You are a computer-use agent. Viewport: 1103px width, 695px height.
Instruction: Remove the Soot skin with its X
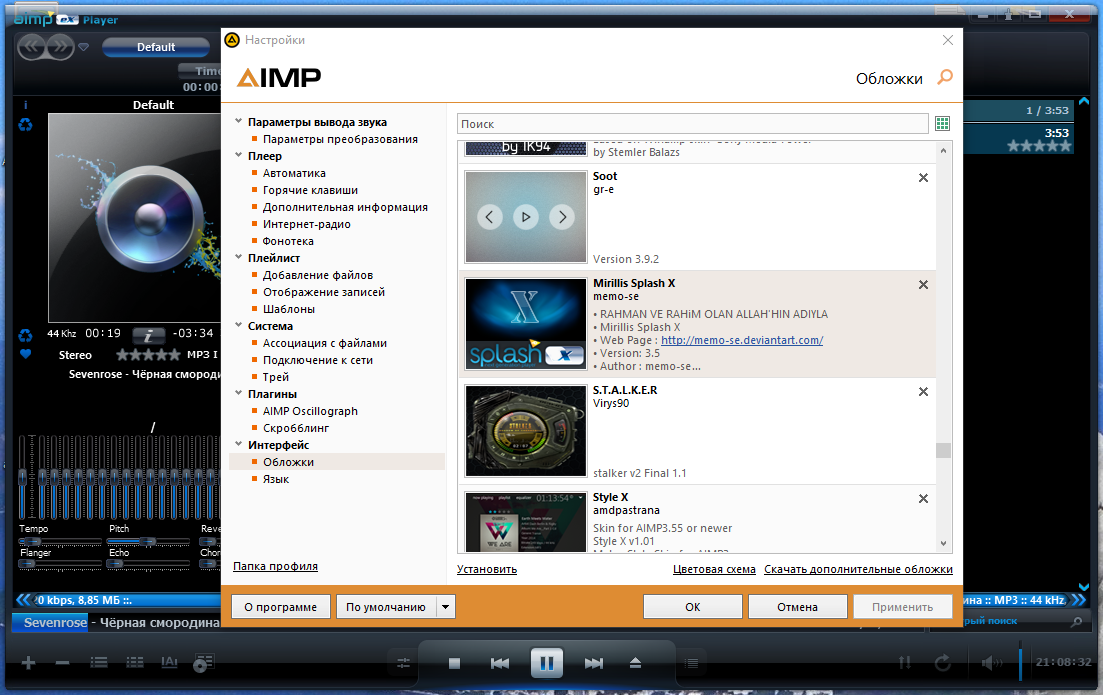click(x=924, y=178)
